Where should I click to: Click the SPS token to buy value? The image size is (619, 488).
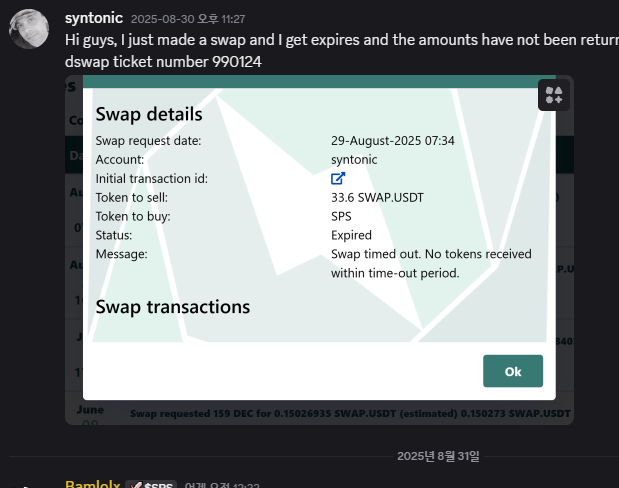[x=341, y=216]
